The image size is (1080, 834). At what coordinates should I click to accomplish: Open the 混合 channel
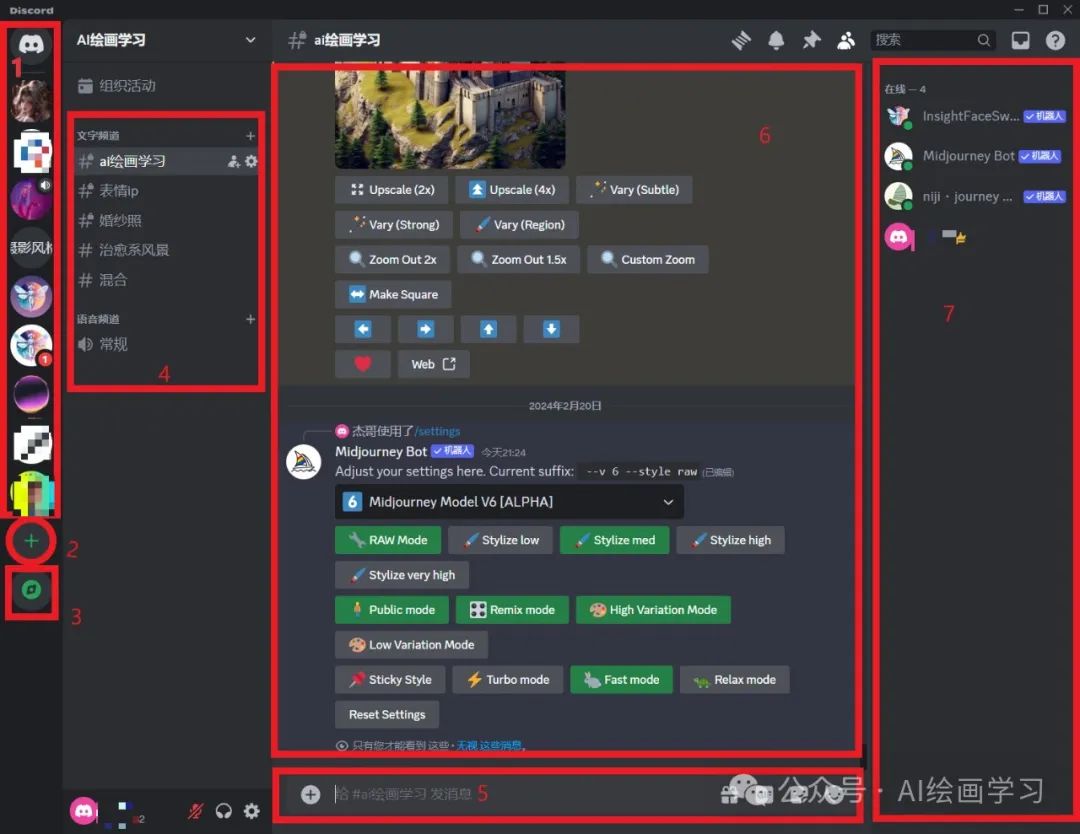tap(167, 280)
